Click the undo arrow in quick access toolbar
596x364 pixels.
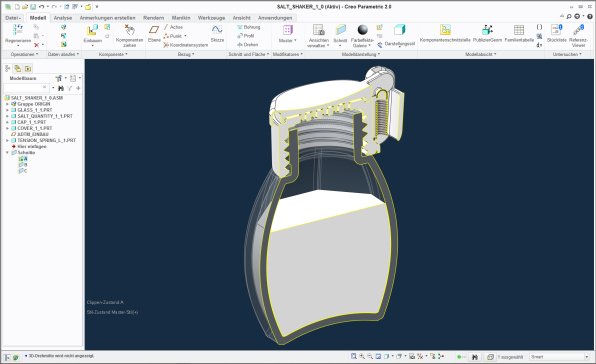(41, 7)
